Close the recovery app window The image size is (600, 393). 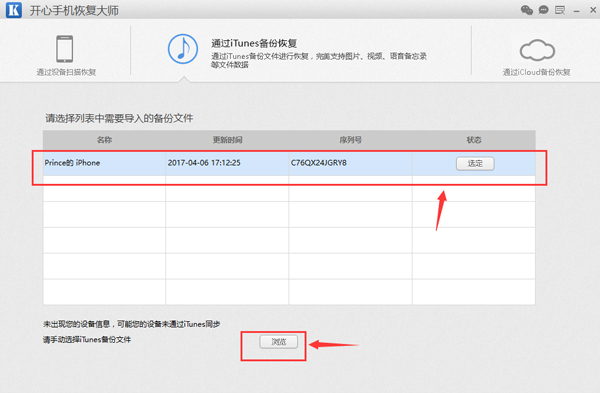point(593,10)
